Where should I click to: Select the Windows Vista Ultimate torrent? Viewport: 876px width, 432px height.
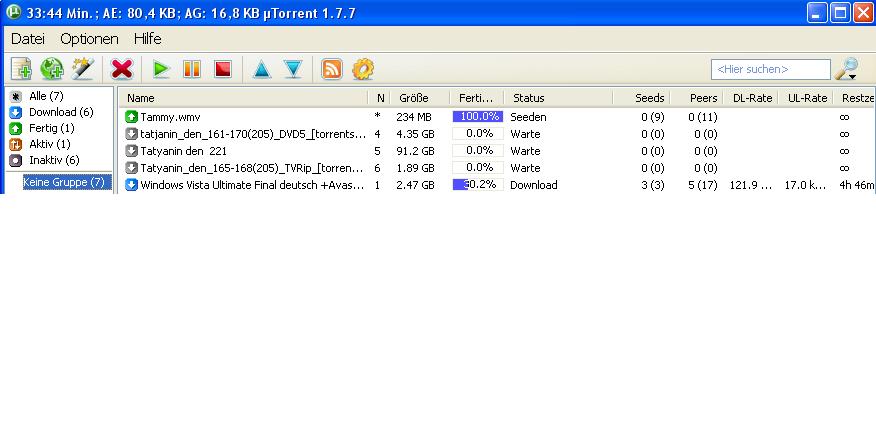[x=497, y=185]
